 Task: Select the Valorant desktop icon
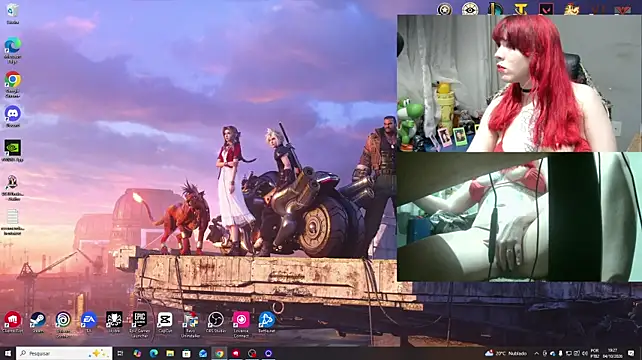(x=546, y=8)
